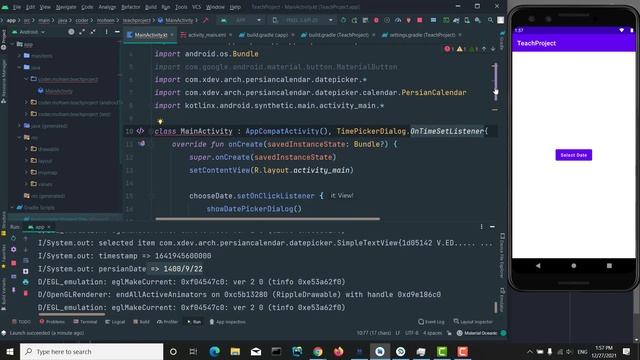
Task: Open the VCS menu
Action: coord(196,7)
